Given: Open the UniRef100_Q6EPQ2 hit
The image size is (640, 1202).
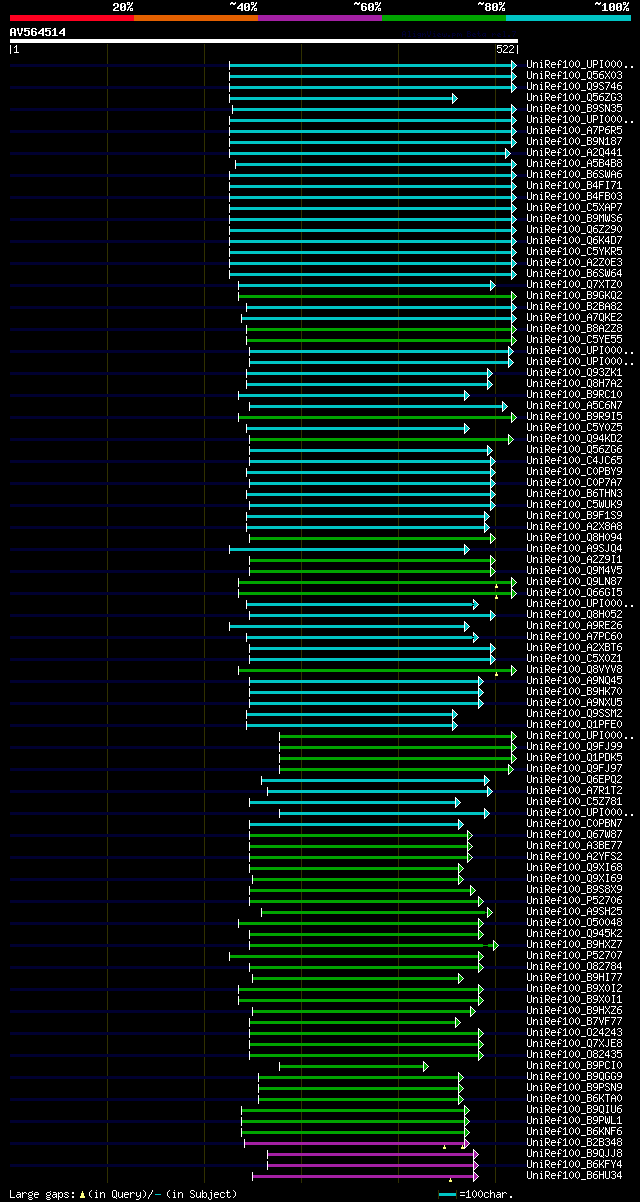Looking at the screenshot, I should pos(574,779).
